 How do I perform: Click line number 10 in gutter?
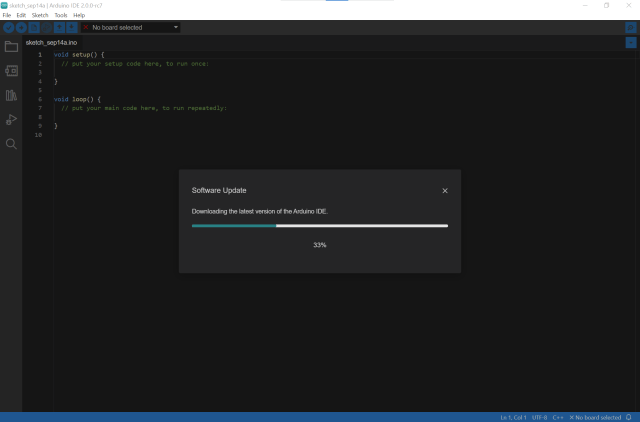pos(38,135)
